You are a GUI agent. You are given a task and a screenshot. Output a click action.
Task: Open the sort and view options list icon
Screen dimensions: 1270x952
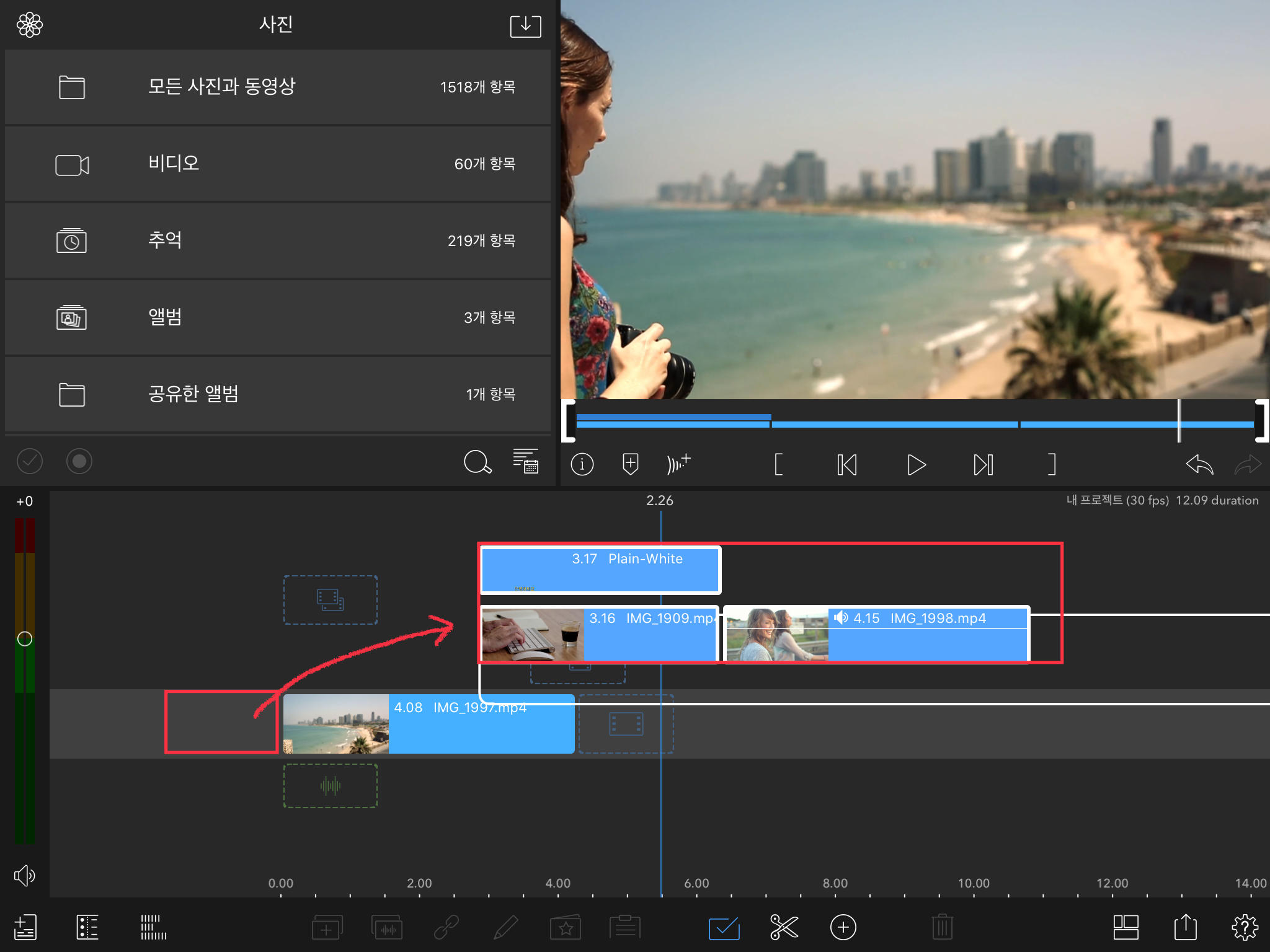click(x=526, y=461)
